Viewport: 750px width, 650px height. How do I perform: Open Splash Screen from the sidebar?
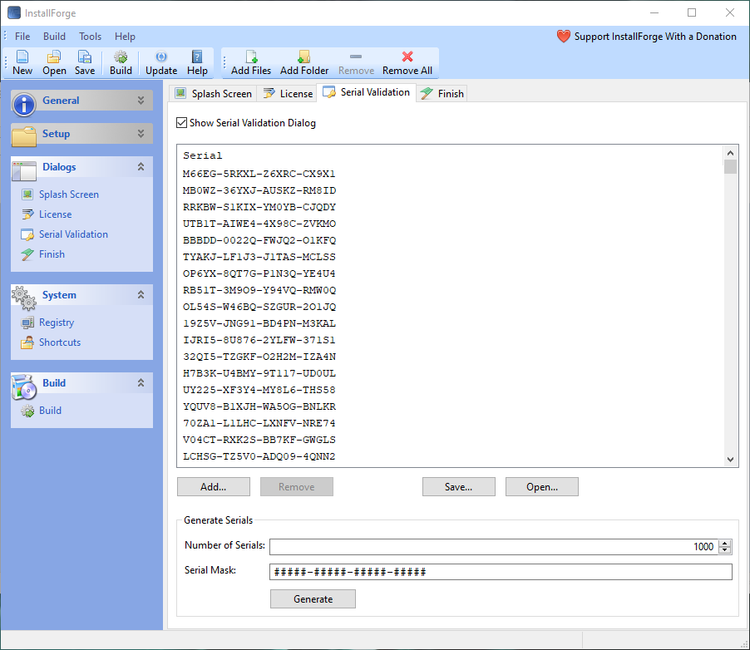[69, 194]
